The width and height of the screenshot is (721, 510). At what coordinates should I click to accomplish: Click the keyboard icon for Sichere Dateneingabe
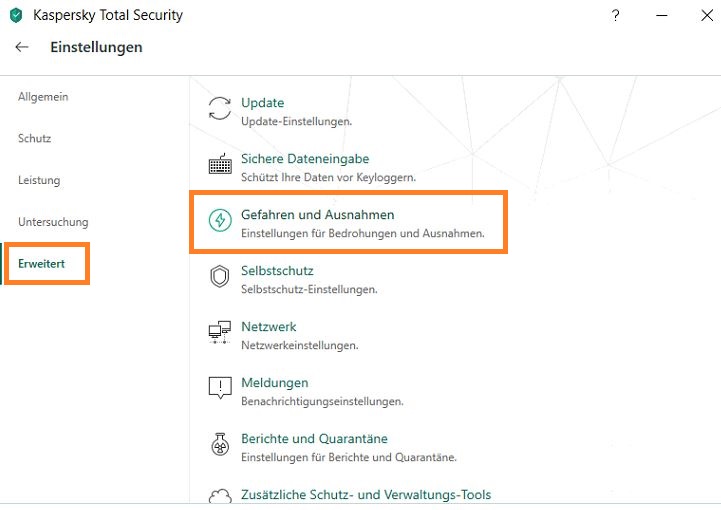[220, 164]
